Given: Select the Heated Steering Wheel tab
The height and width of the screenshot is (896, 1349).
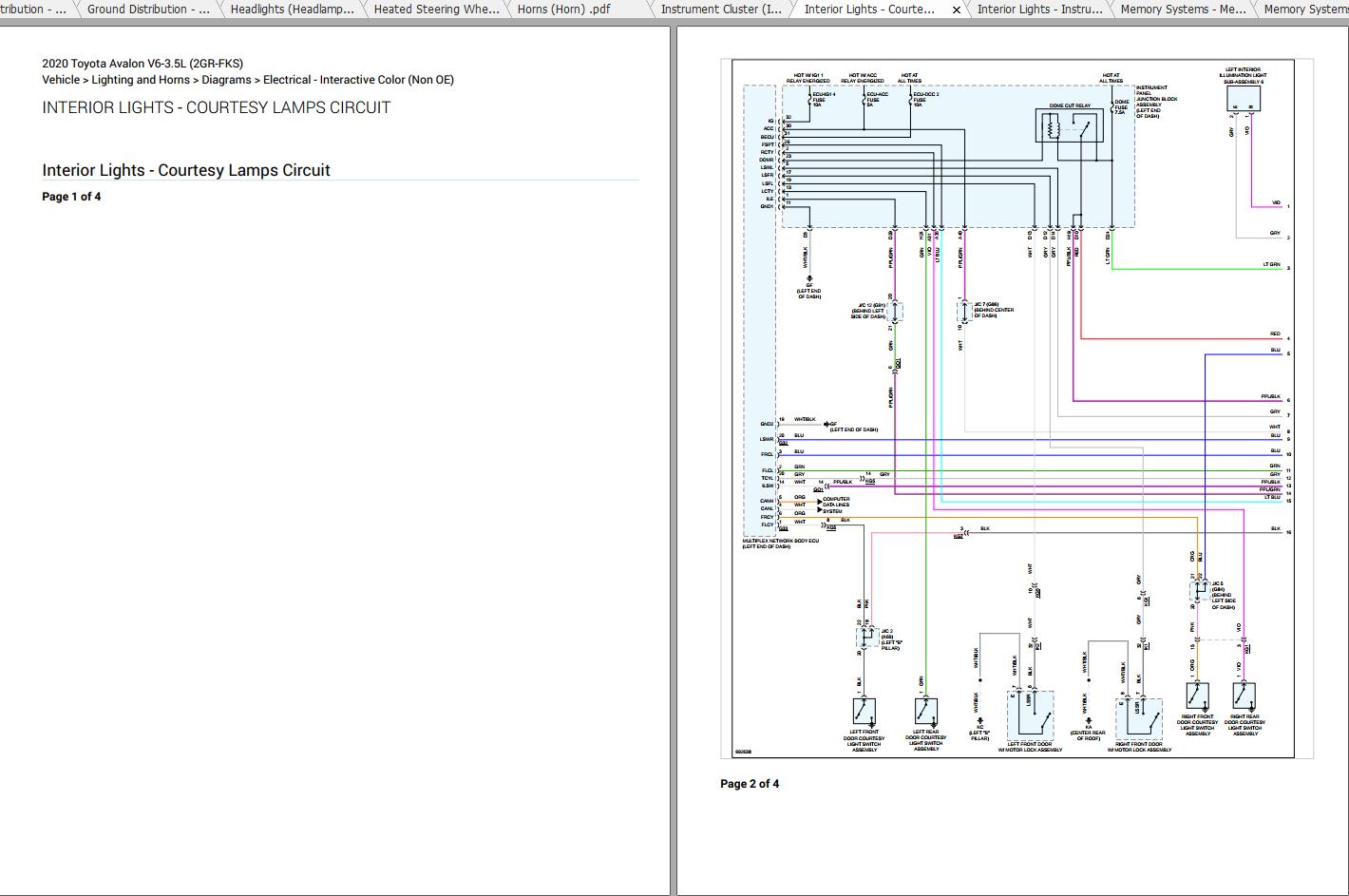Looking at the screenshot, I should click(436, 10).
